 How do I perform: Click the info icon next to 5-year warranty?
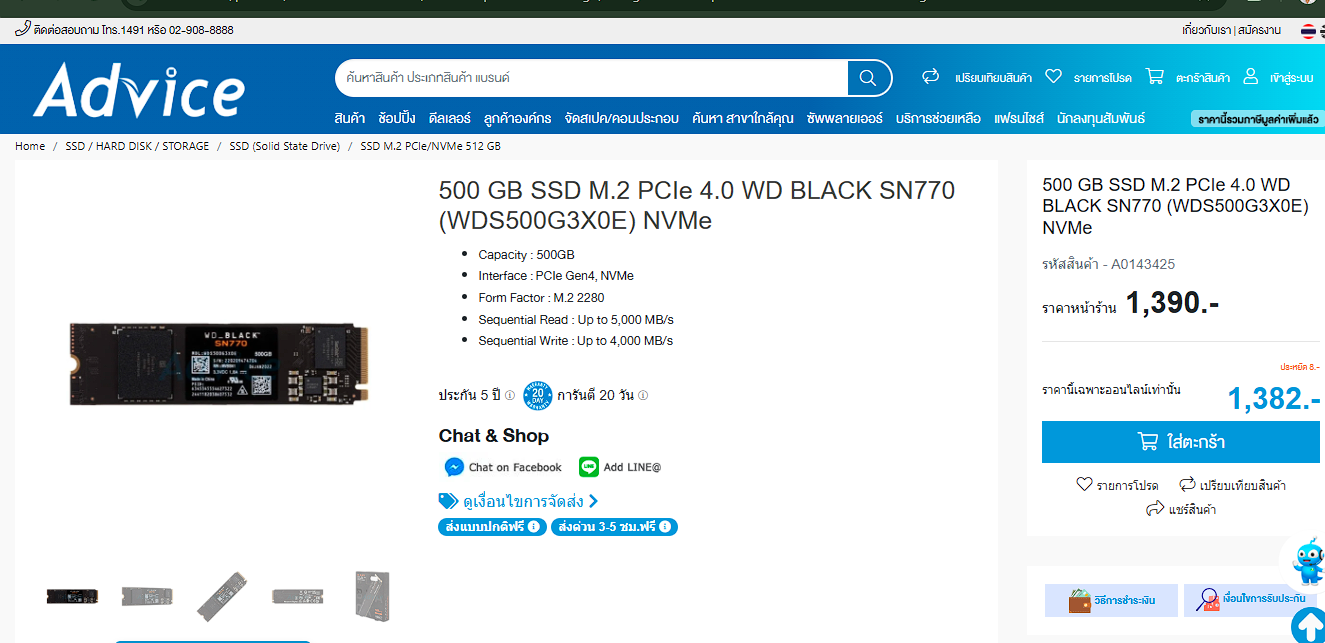pos(510,395)
